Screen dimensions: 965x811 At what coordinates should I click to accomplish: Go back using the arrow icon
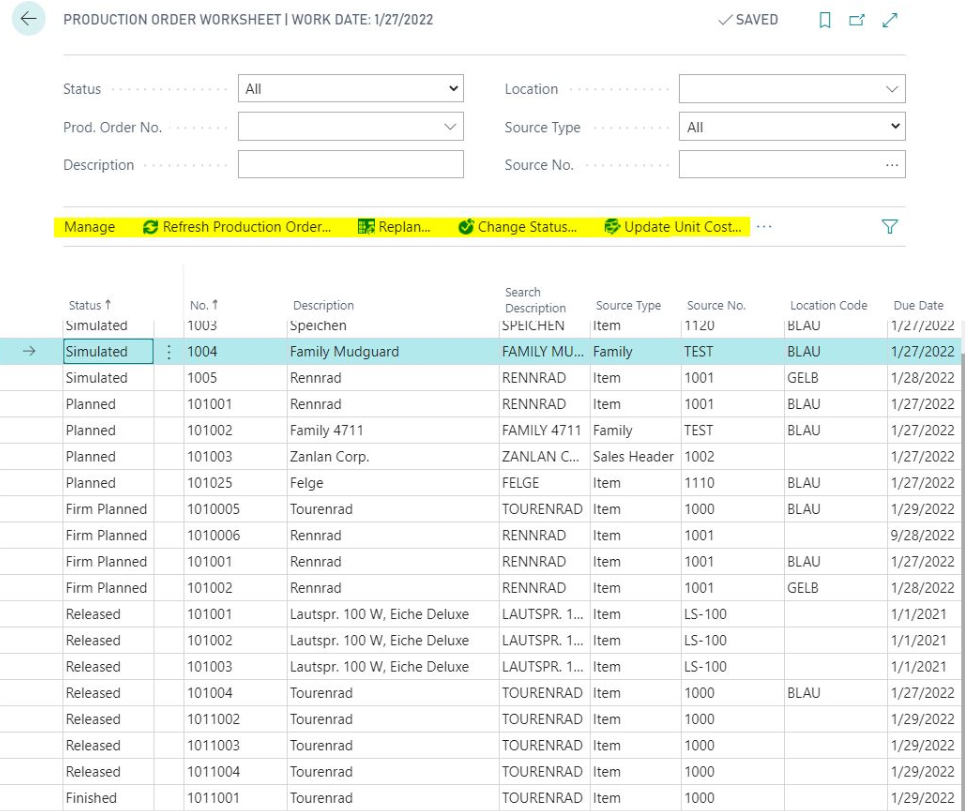point(28,19)
